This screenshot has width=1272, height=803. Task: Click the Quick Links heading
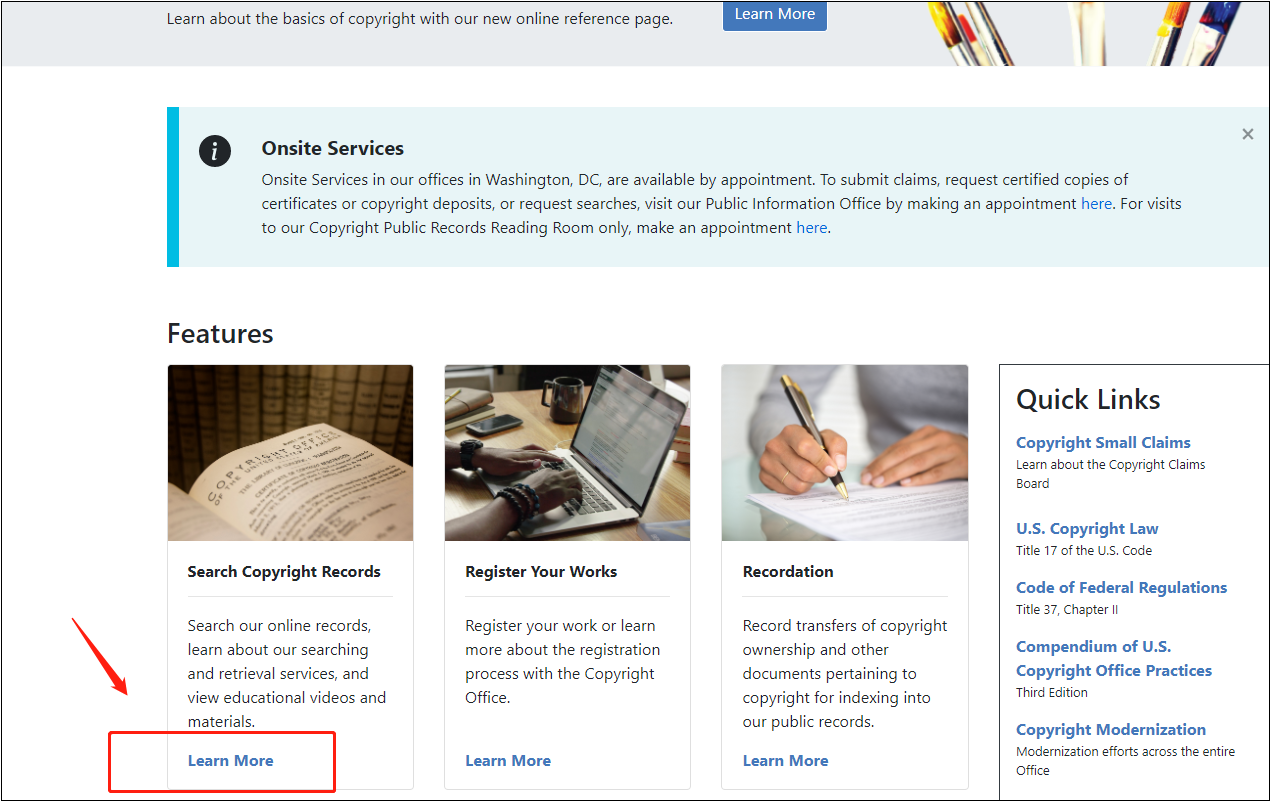[x=1088, y=399]
